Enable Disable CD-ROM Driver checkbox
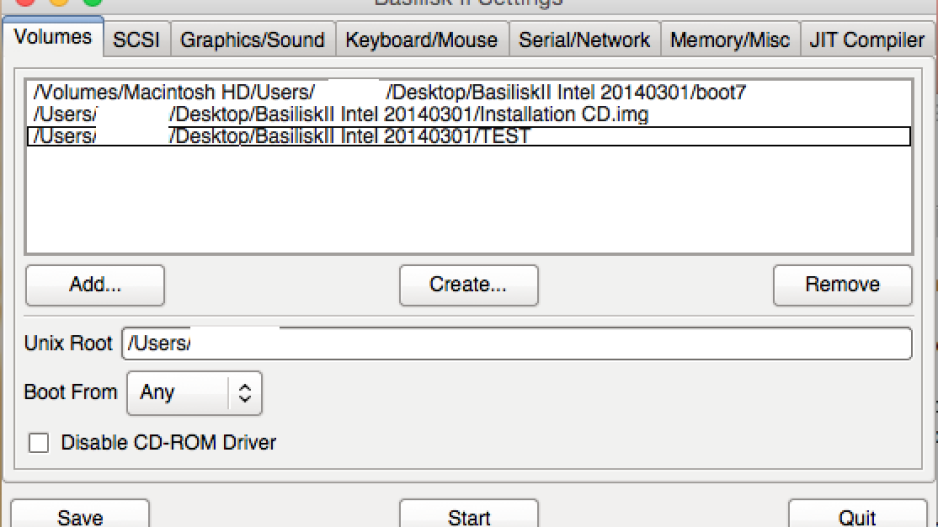Image resolution: width=938 pixels, height=527 pixels. pos(39,443)
